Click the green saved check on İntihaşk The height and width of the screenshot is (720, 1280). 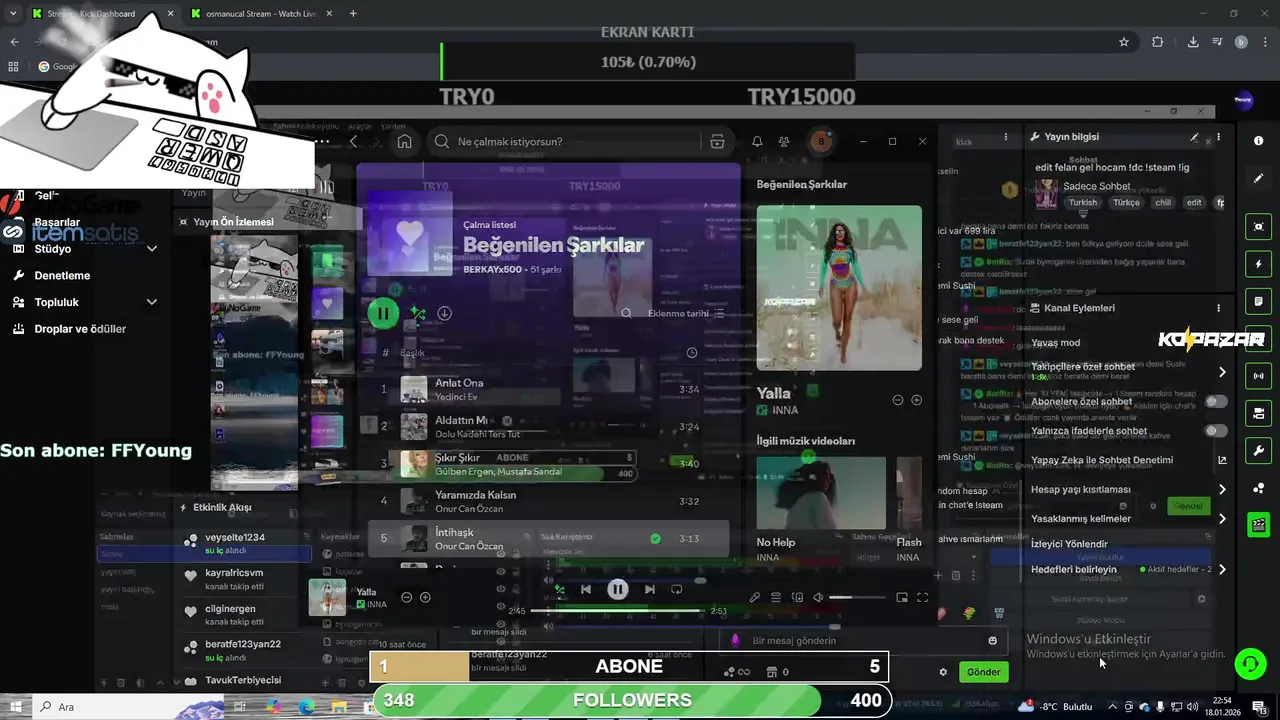655,538
